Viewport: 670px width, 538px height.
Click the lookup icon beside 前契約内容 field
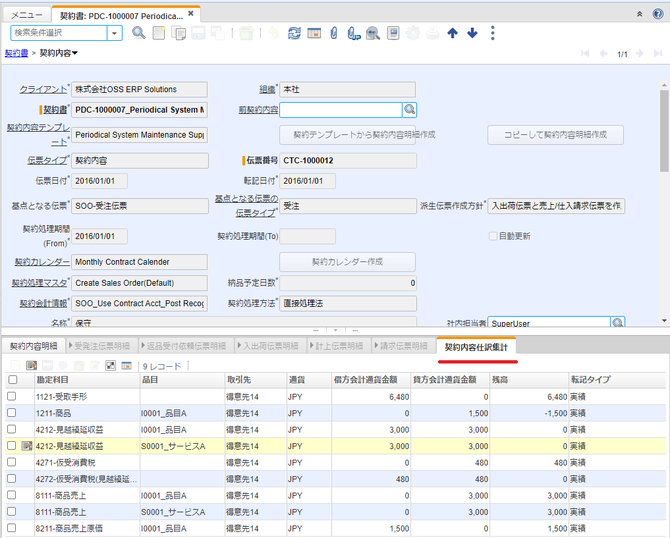tap(409, 110)
